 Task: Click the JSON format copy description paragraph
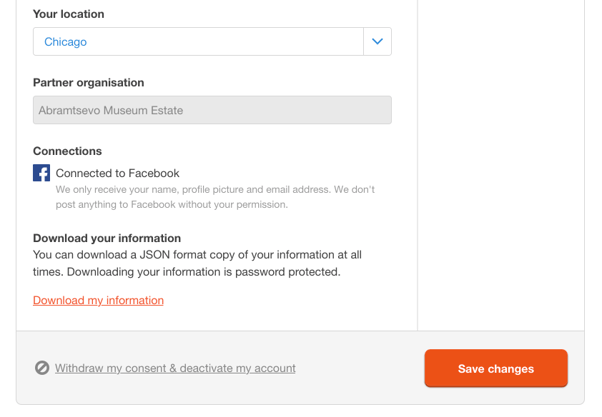pyautogui.click(x=197, y=263)
